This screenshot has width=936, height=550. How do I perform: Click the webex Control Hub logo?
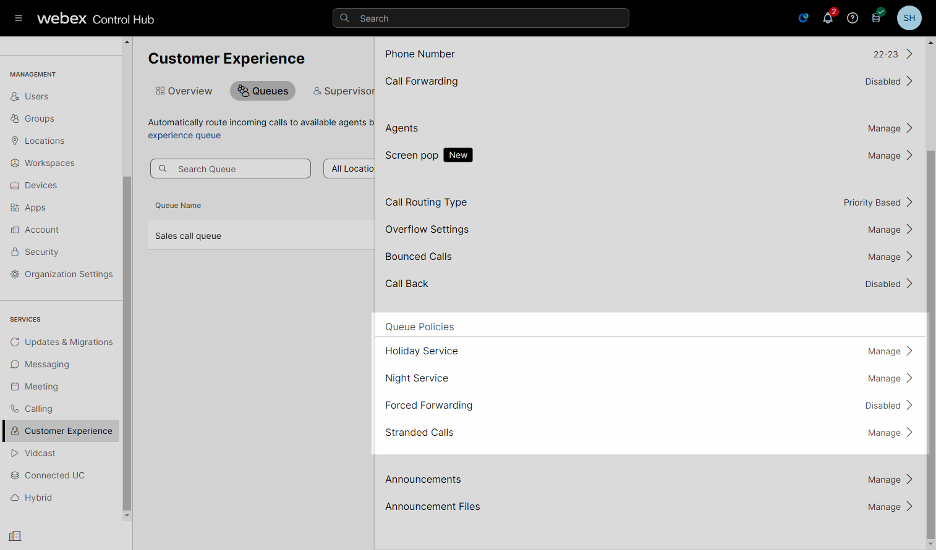96,19
